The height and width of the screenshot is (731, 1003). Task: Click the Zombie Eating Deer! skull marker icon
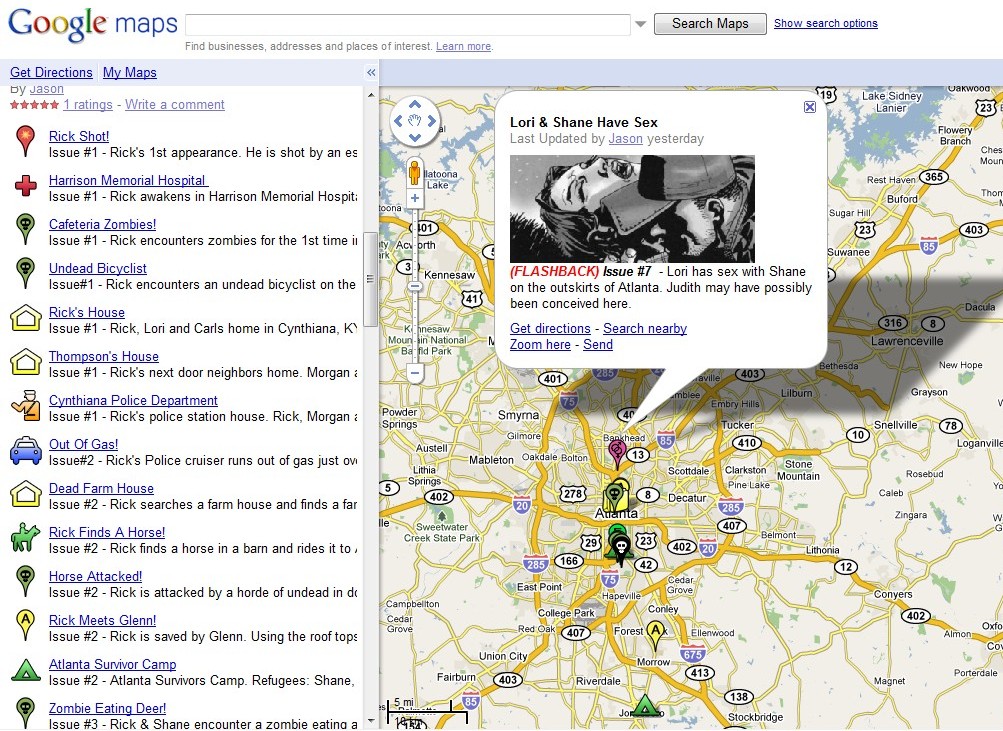[25, 713]
